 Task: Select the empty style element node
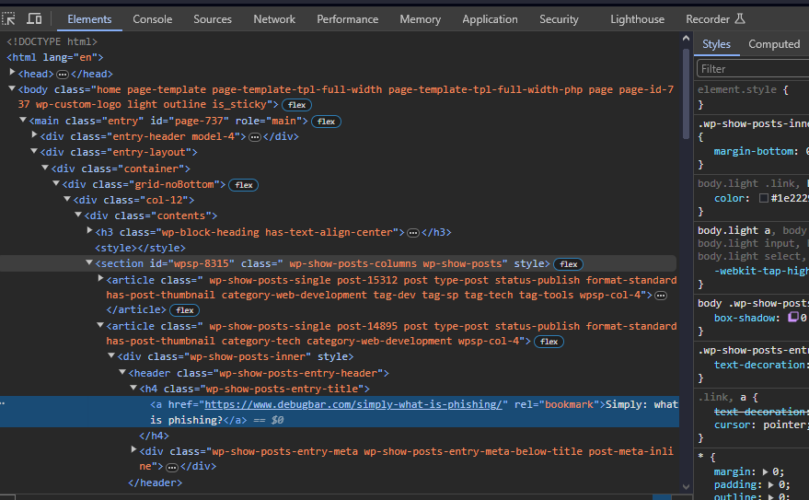(x=140, y=248)
